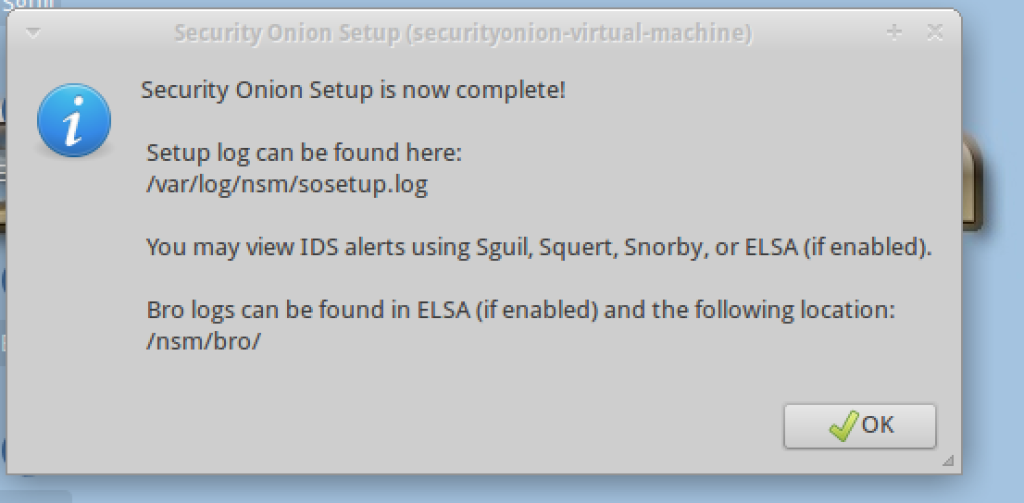This screenshot has width=1024, height=503.
Task: Click the word Squert in the message
Action: coord(577,248)
